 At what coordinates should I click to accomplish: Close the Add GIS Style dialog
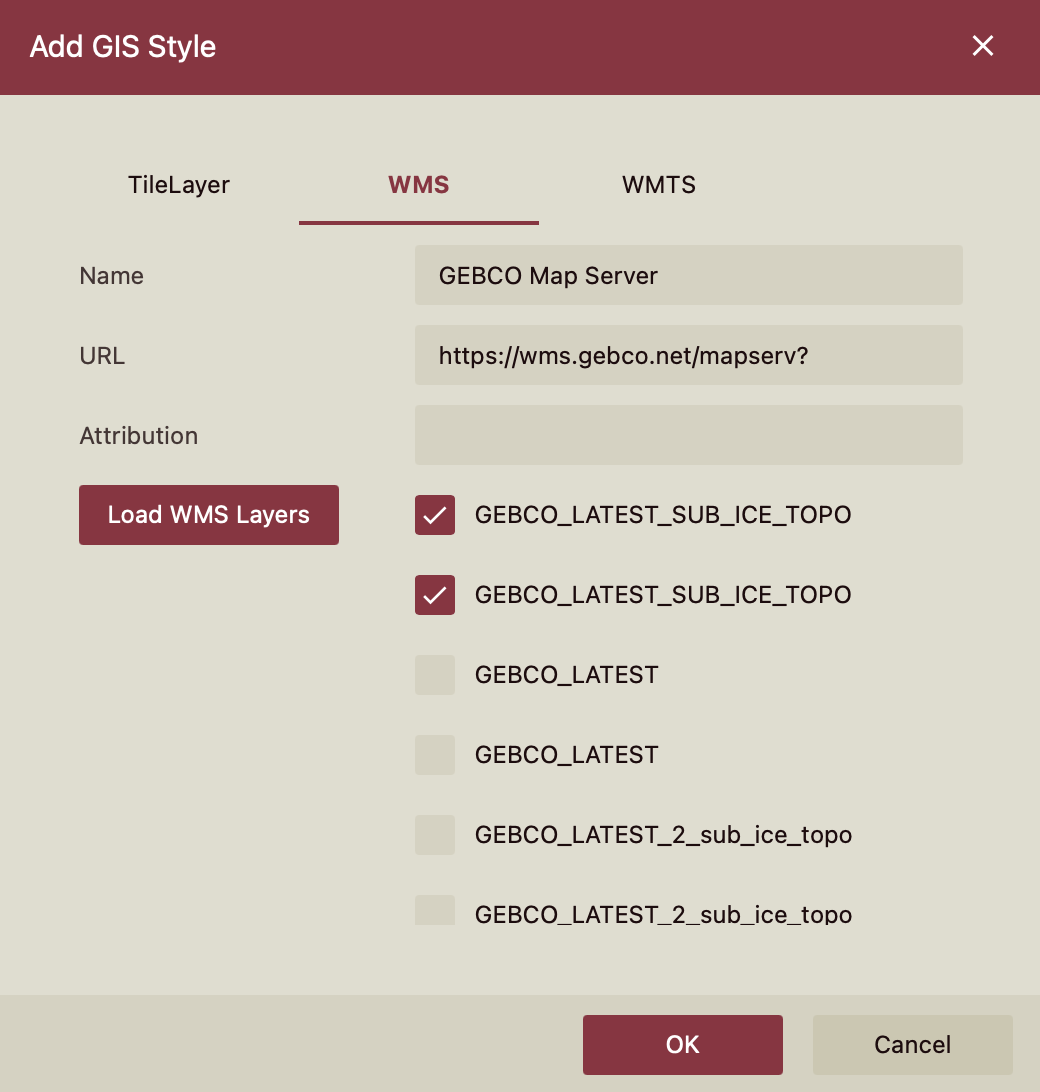click(x=982, y=46)
